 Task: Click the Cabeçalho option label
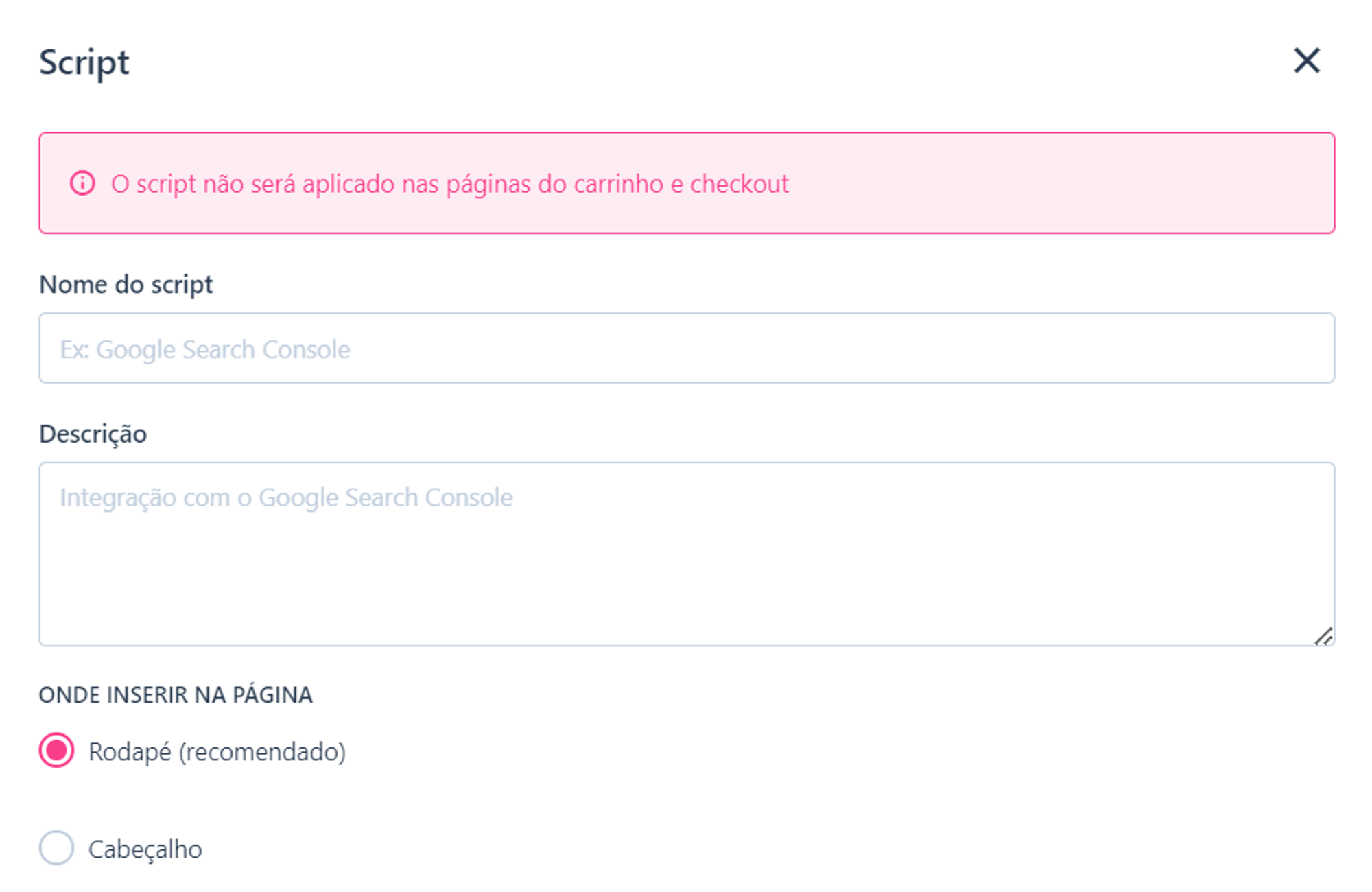click(x=145, y=849)
